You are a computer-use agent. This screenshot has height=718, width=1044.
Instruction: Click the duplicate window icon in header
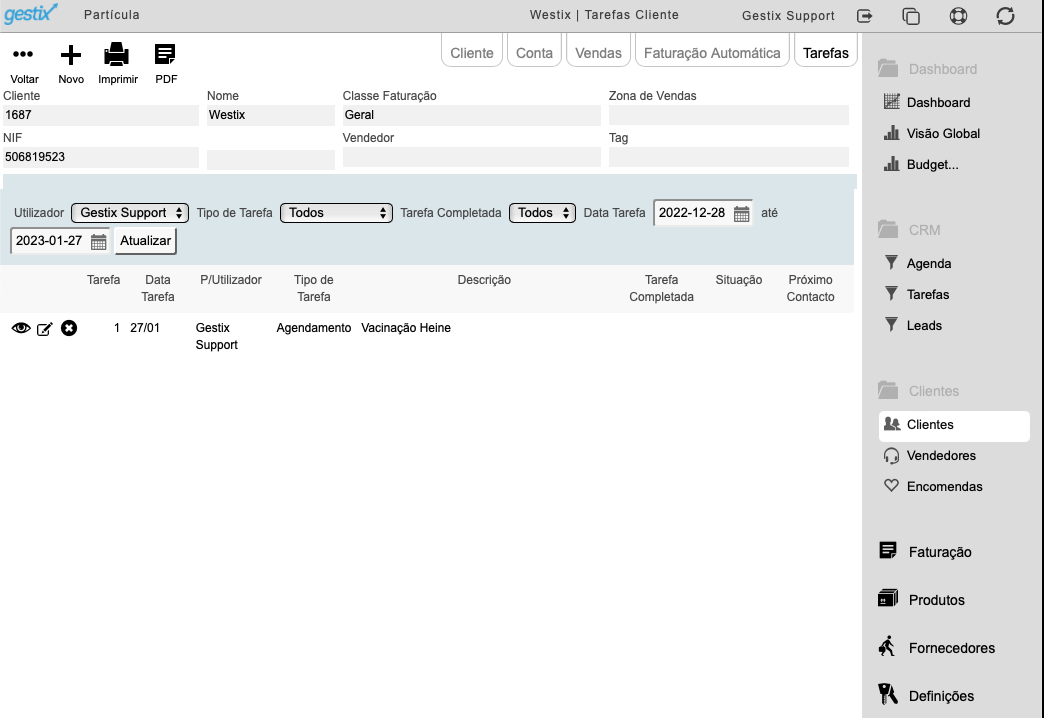911,16
